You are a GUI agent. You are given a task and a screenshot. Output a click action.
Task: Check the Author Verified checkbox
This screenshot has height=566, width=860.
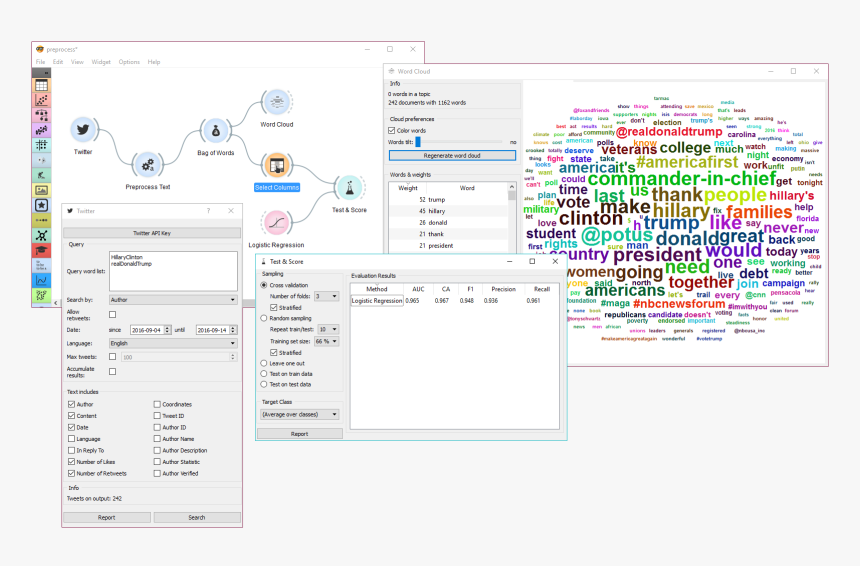pyautogui.click(x=157, y=473)
